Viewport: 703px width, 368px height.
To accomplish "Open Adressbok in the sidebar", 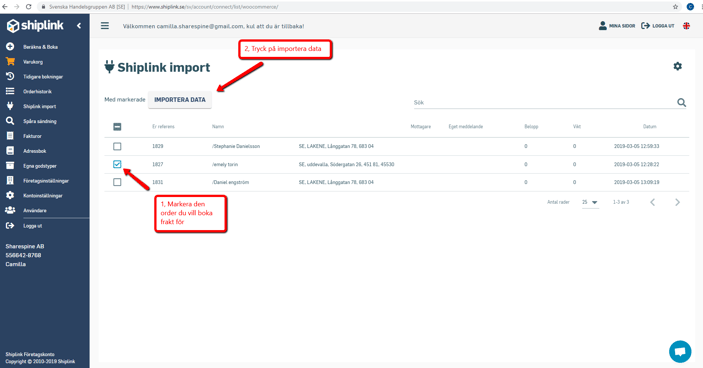I will (35, 152).
